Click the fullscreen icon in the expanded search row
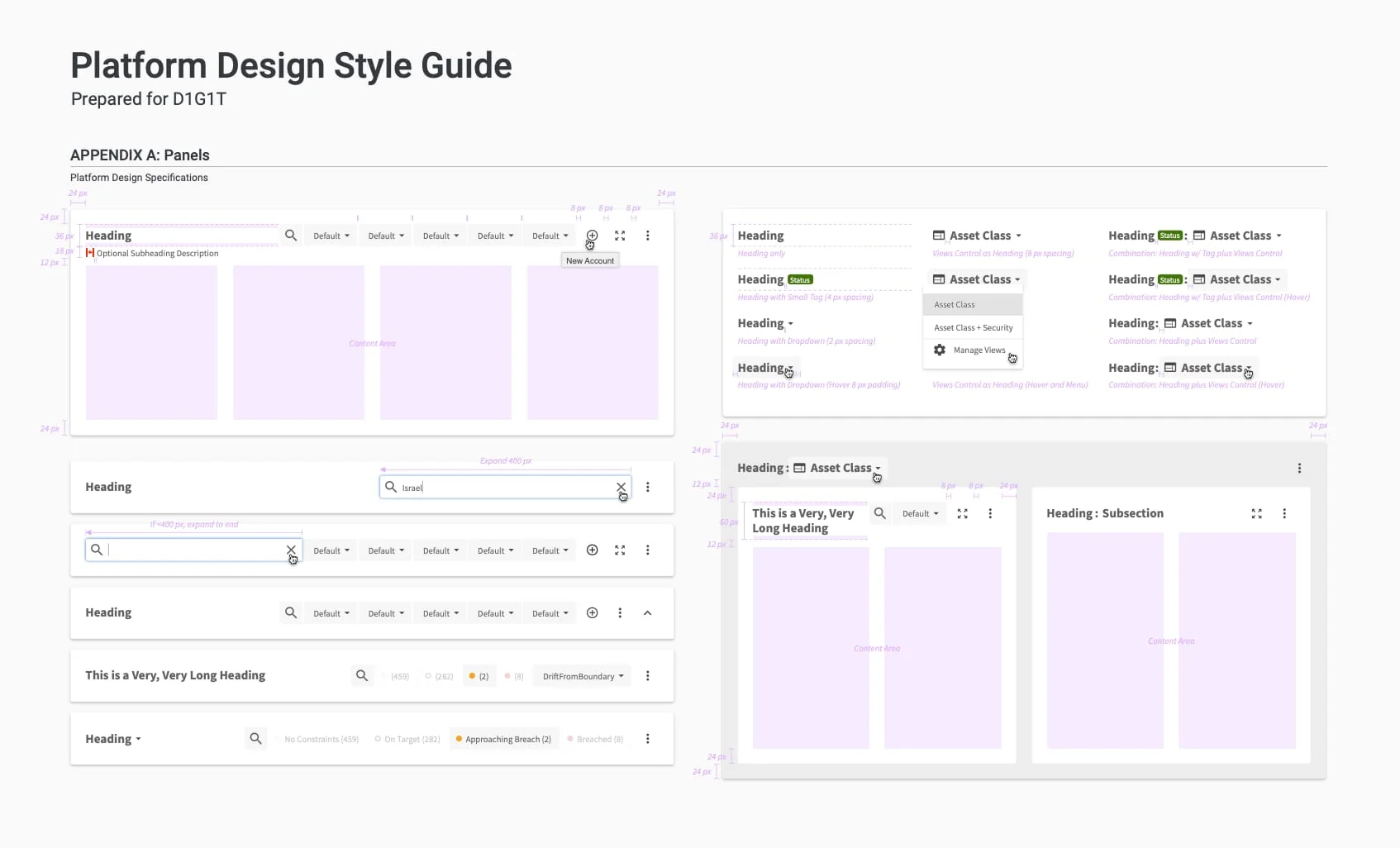The image size is (1400, 848). click(x=620, y=550)
